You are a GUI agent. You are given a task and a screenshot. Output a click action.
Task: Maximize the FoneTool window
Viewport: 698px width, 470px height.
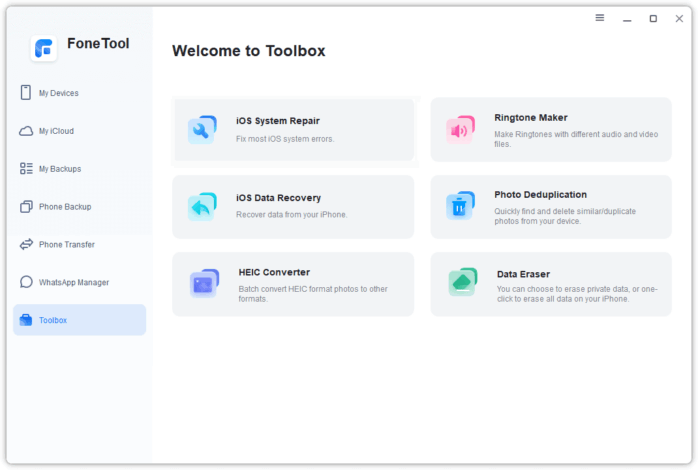pyautogui.click(x=653, y=18)
